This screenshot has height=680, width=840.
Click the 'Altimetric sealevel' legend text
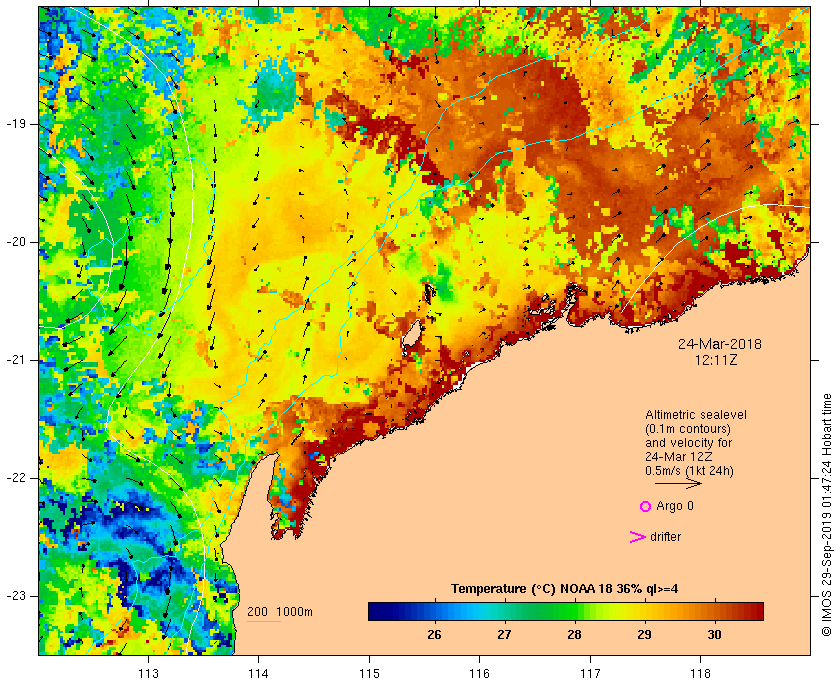[696, 415]
